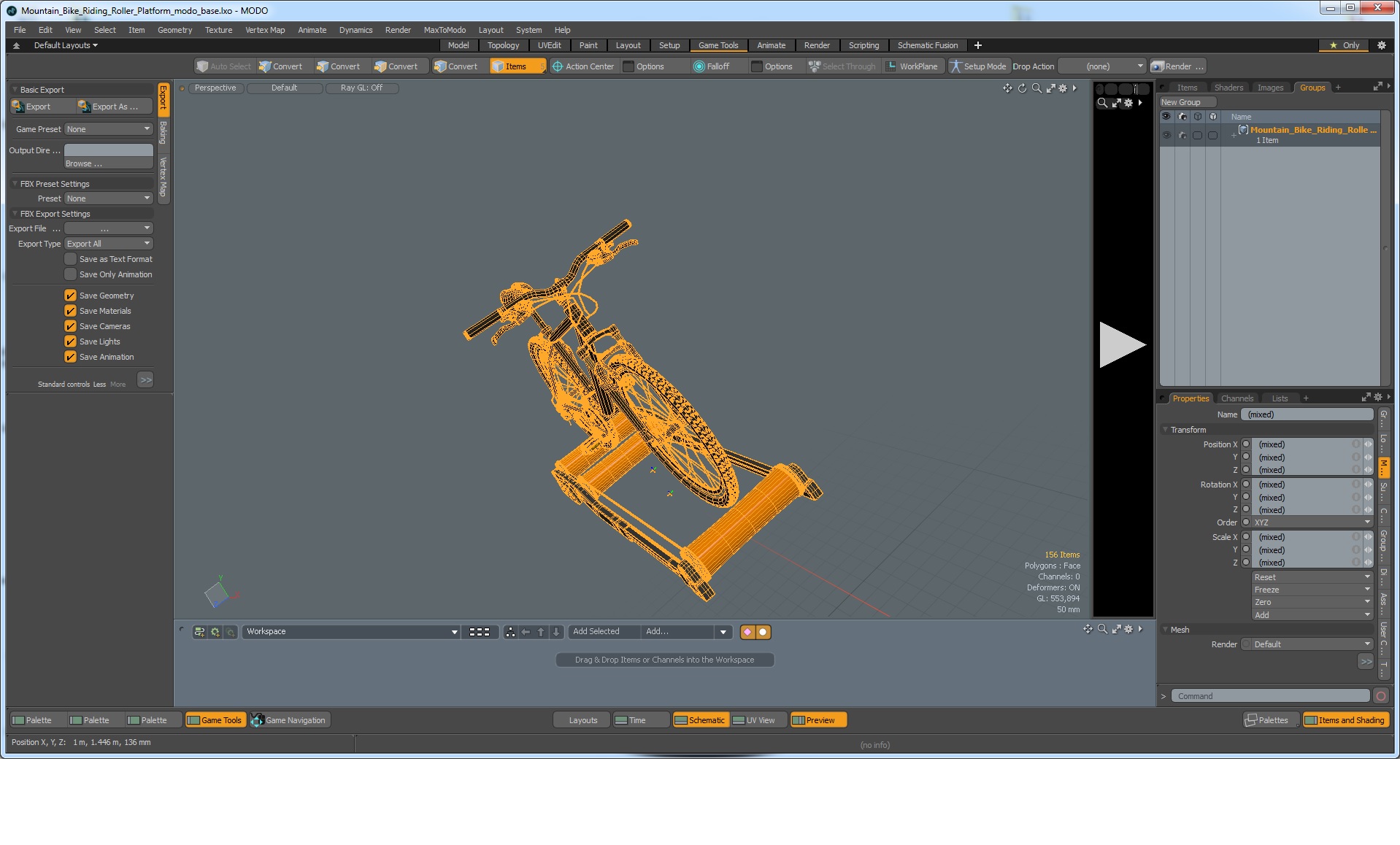Click Add Selected in schematic
The height and width of the screenshot is (845, 1400).
coord(604,632)
